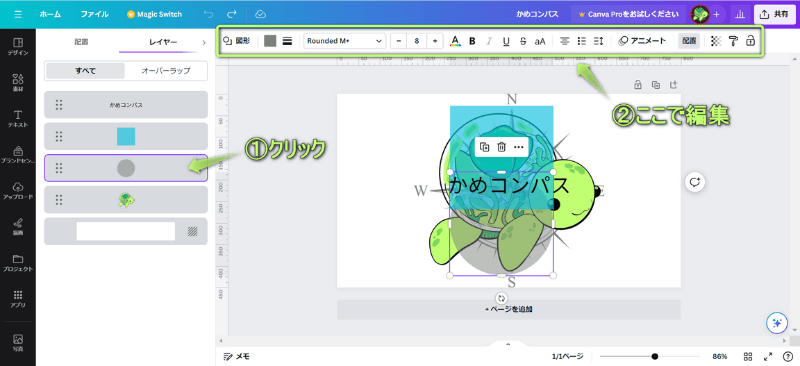Undo the last action
Screen dimensions: 800x366
(209, 14)
